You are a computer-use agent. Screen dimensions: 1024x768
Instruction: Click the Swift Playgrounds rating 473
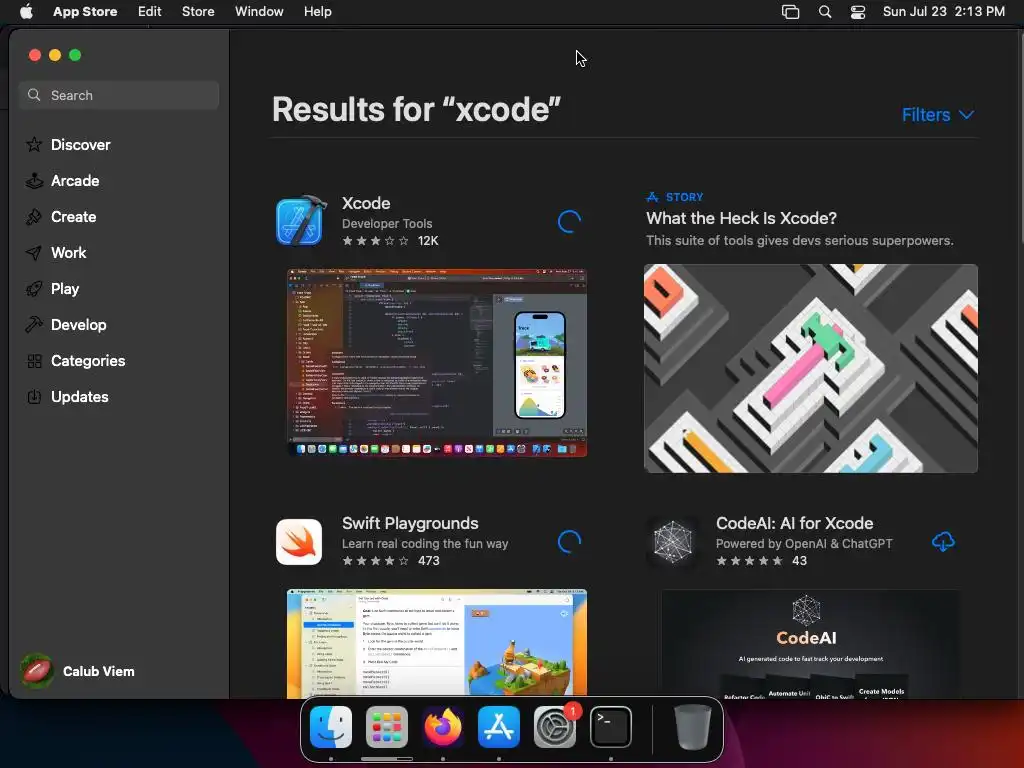(x=391, y=560)
